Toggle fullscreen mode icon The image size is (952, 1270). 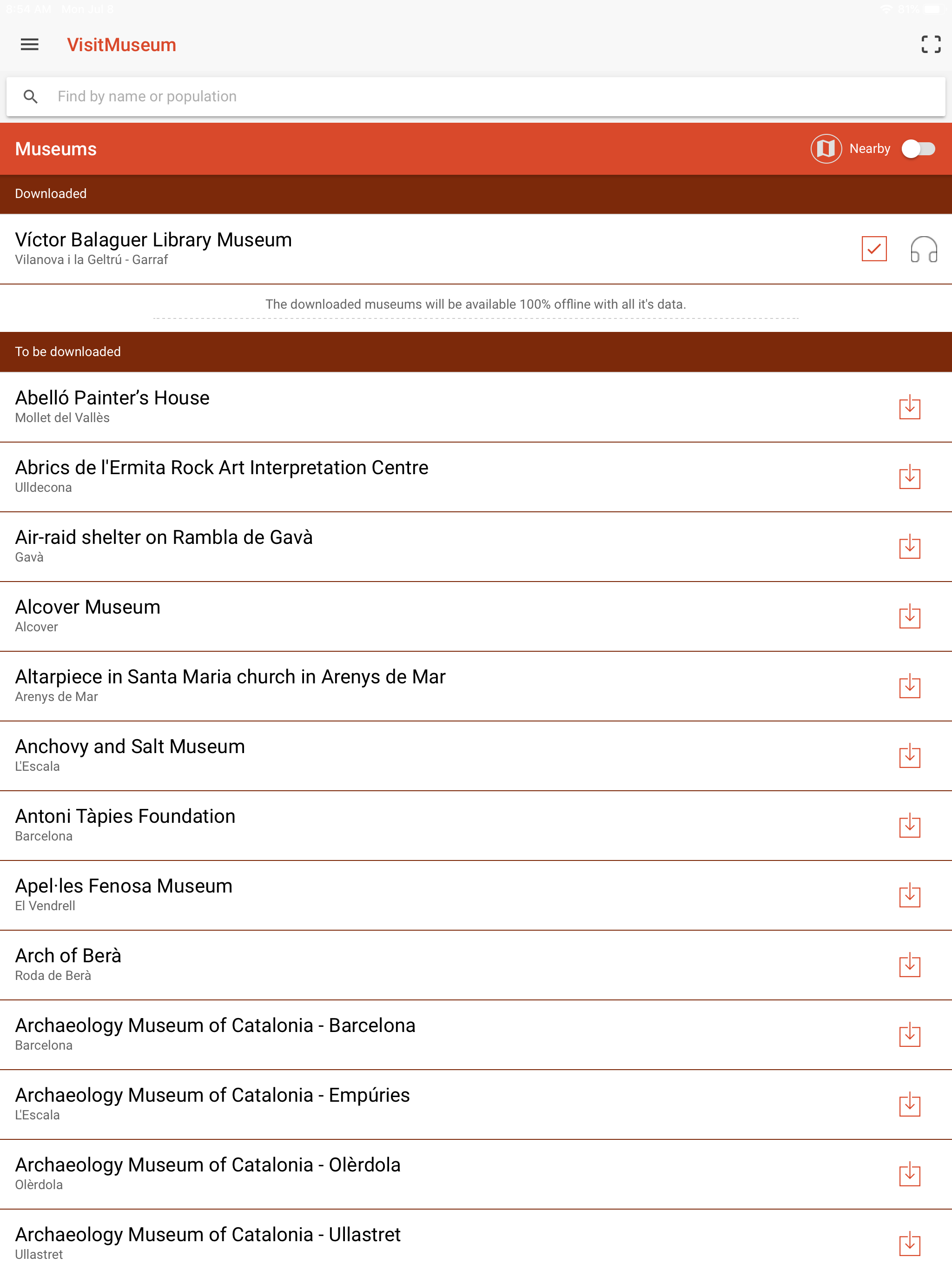pyautogui.click(x=930, y=45)
